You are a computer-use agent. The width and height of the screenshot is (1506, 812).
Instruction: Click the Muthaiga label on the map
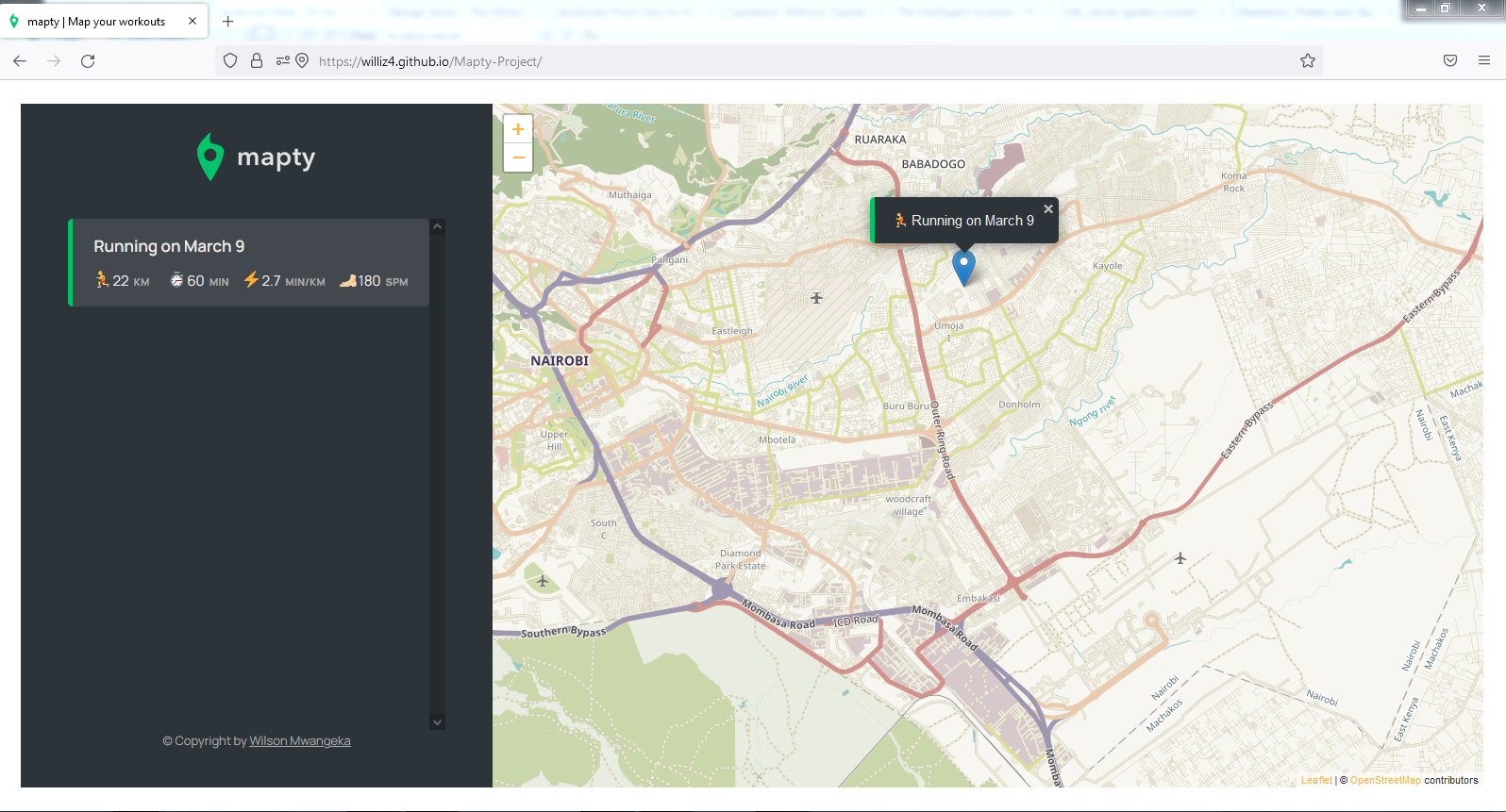(630, 195)
